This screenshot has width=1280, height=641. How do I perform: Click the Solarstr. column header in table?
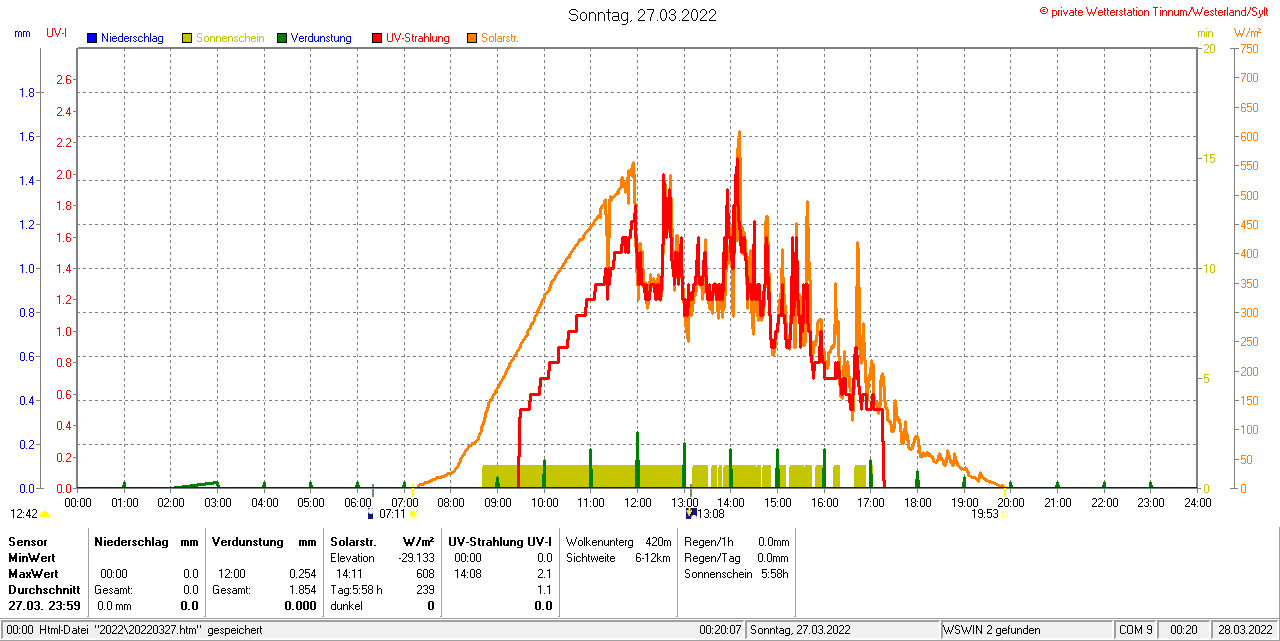point(353,541)
